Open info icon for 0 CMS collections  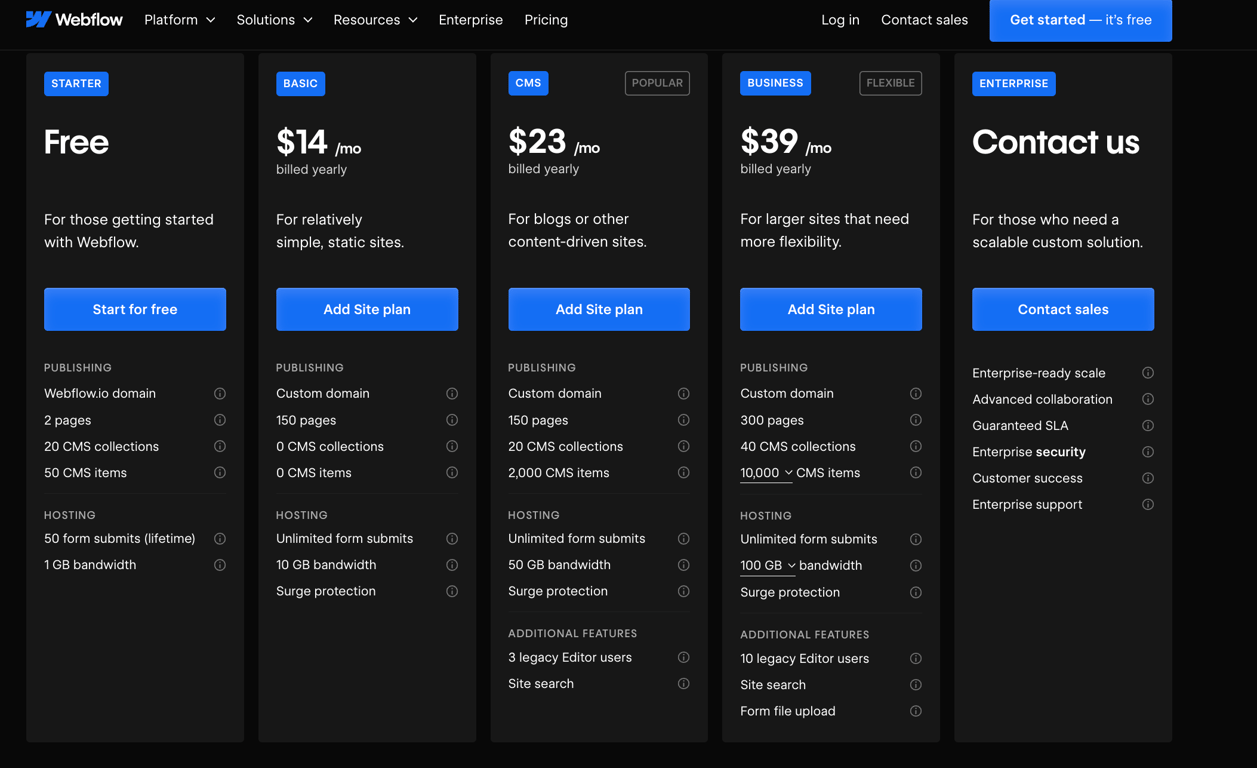[x=452, y=447]
